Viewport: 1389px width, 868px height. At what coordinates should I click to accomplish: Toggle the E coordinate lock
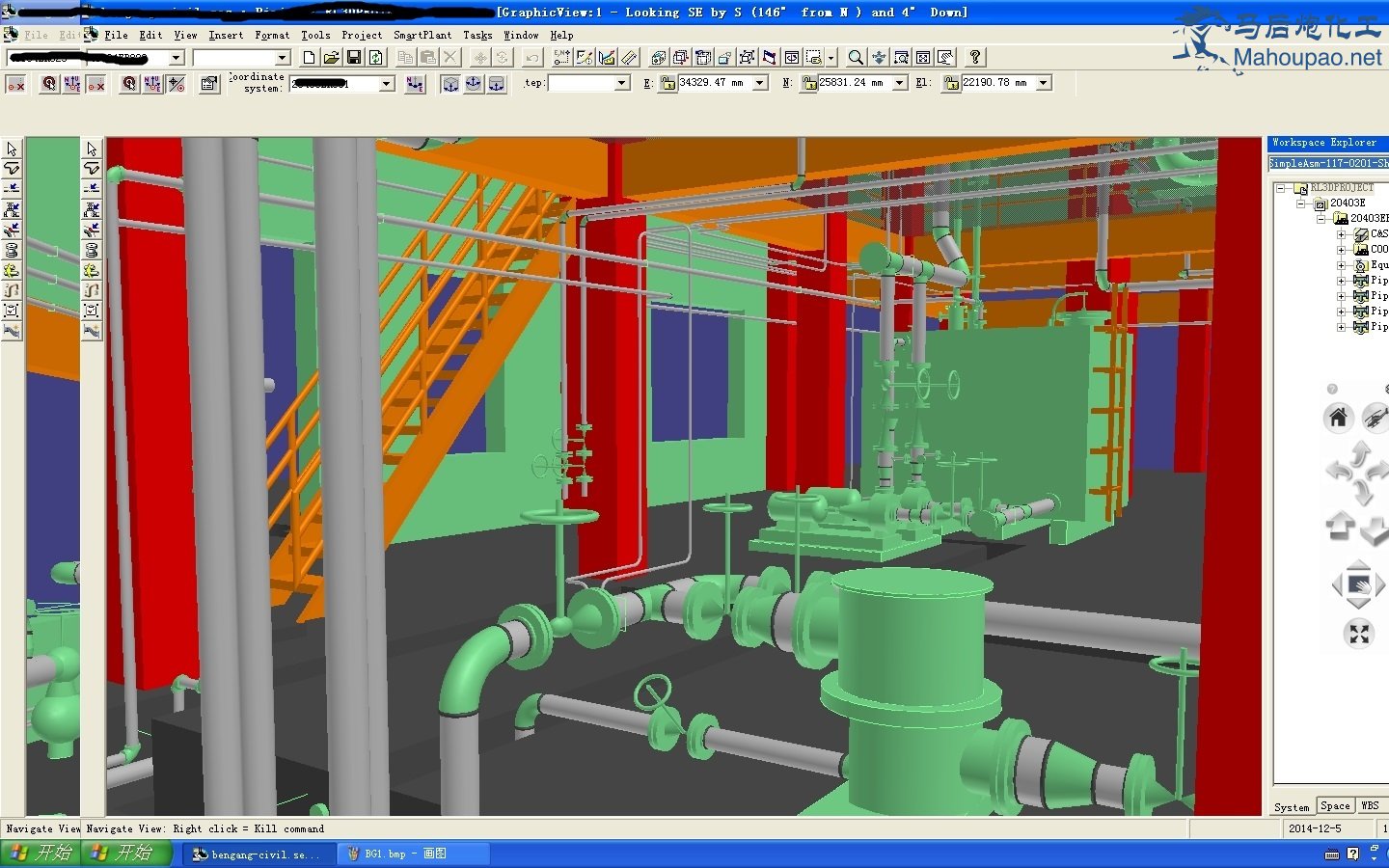click(x=667, y=84)
